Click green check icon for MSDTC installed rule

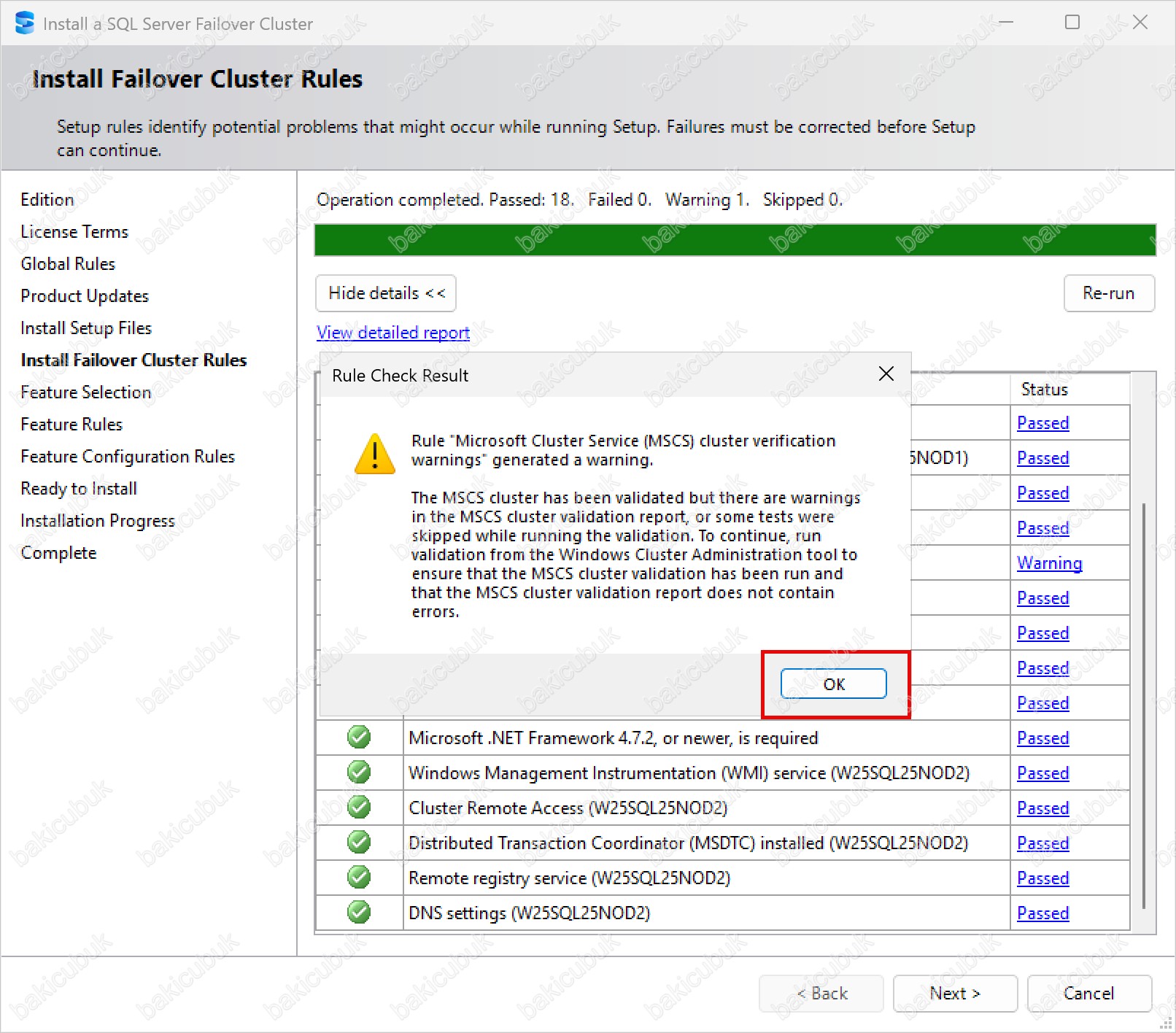click(359, 843)
